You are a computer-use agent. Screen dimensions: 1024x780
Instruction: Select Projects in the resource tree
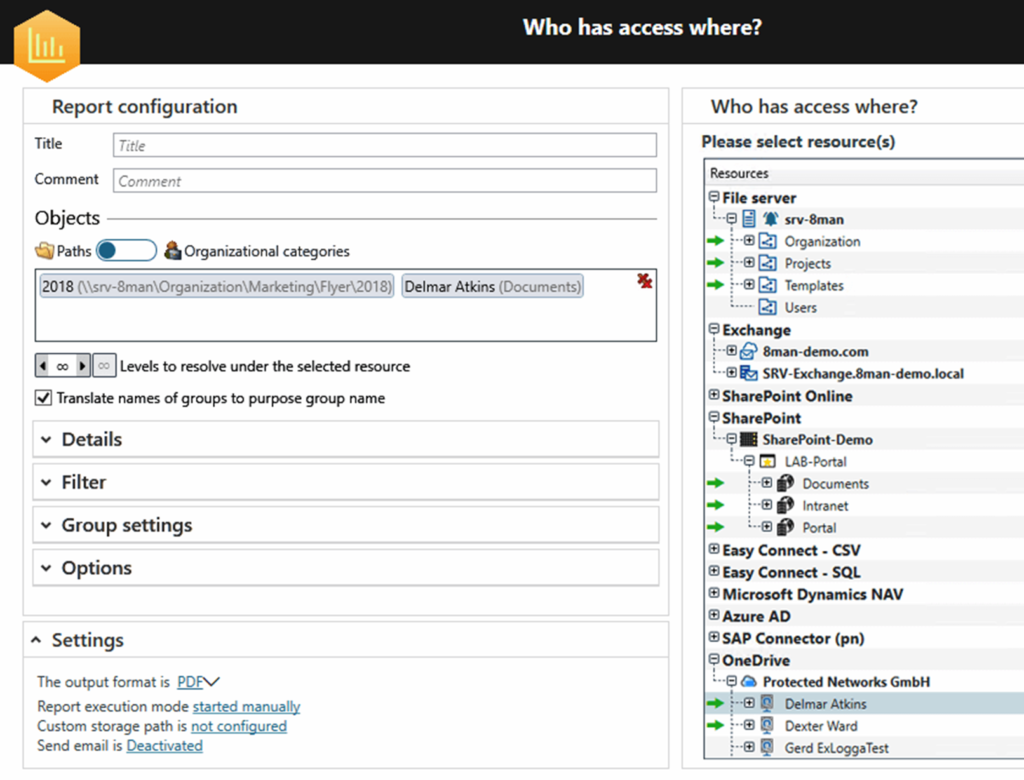[x=808, y=263]
